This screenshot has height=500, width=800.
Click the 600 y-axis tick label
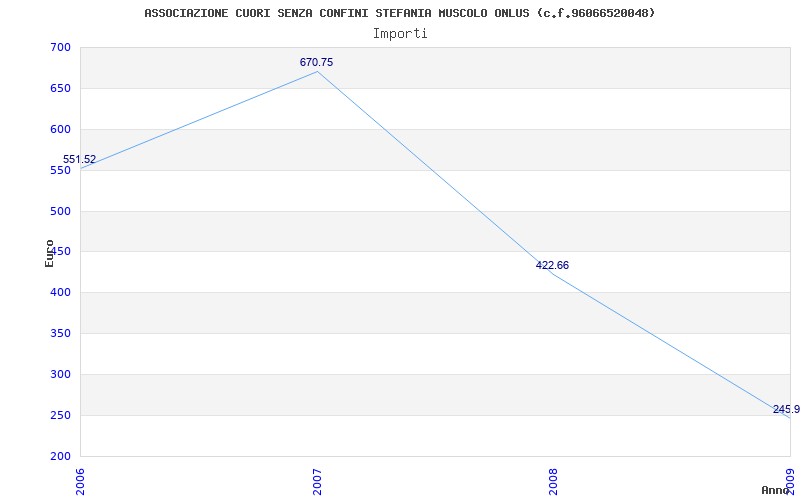(60, 129)
